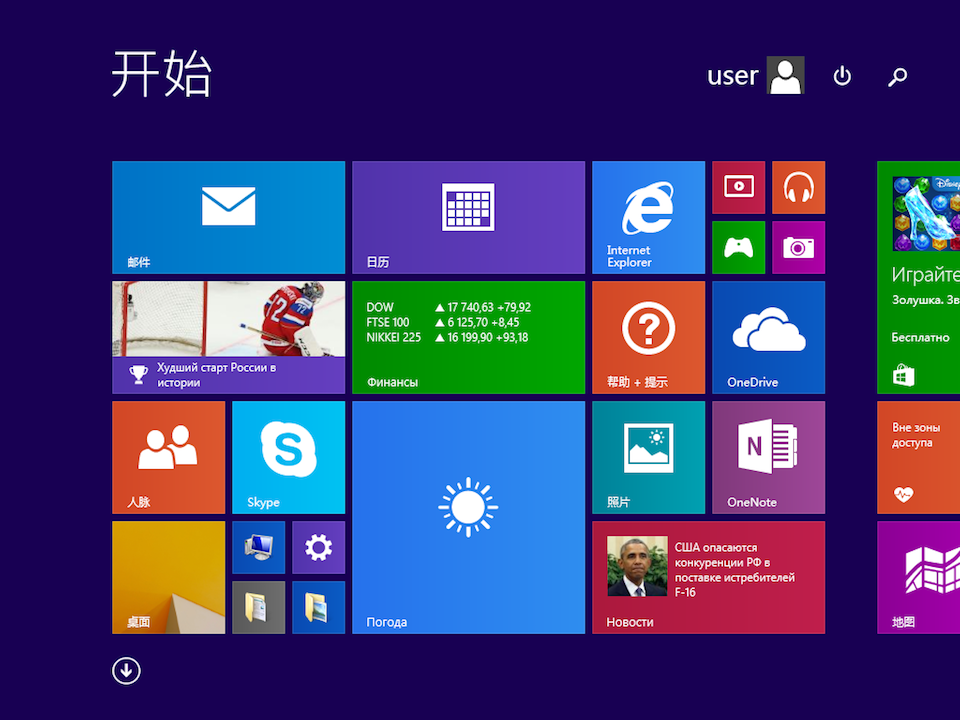
Task: Open the Xbox Games tile
Action: pos(738,247)
